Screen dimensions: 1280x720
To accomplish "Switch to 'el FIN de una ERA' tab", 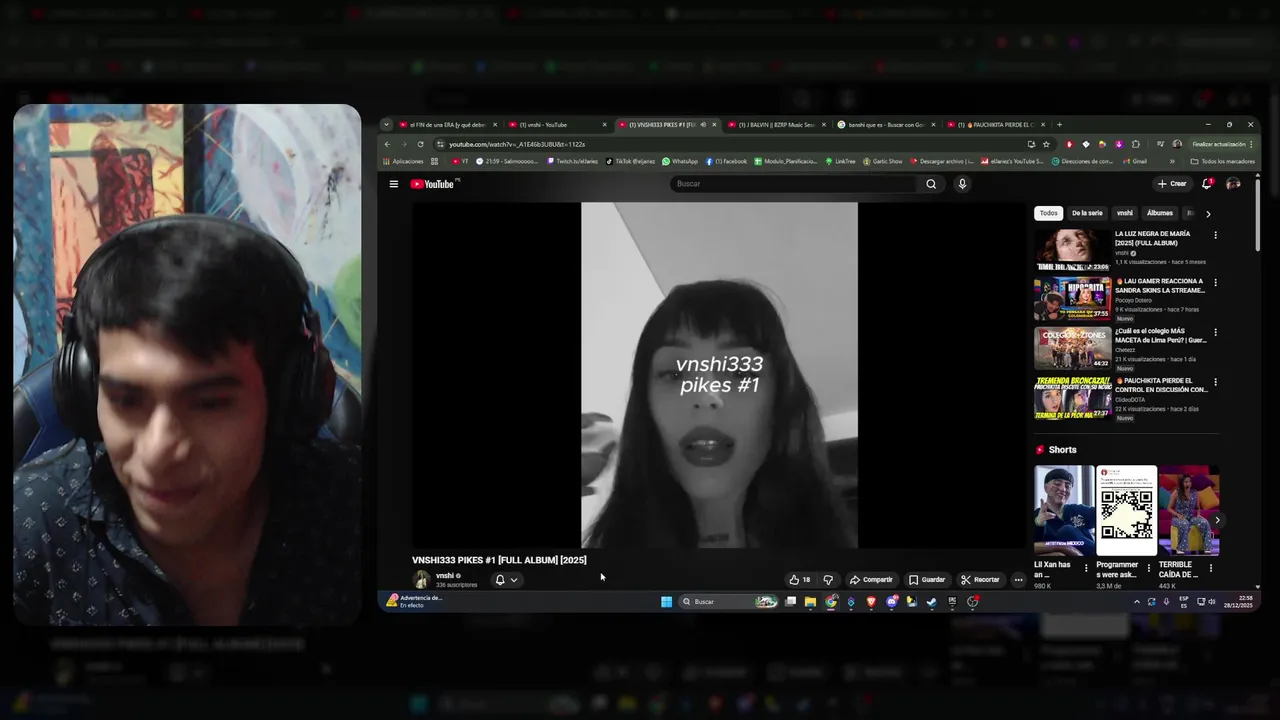I will click(x=448, y=125).
